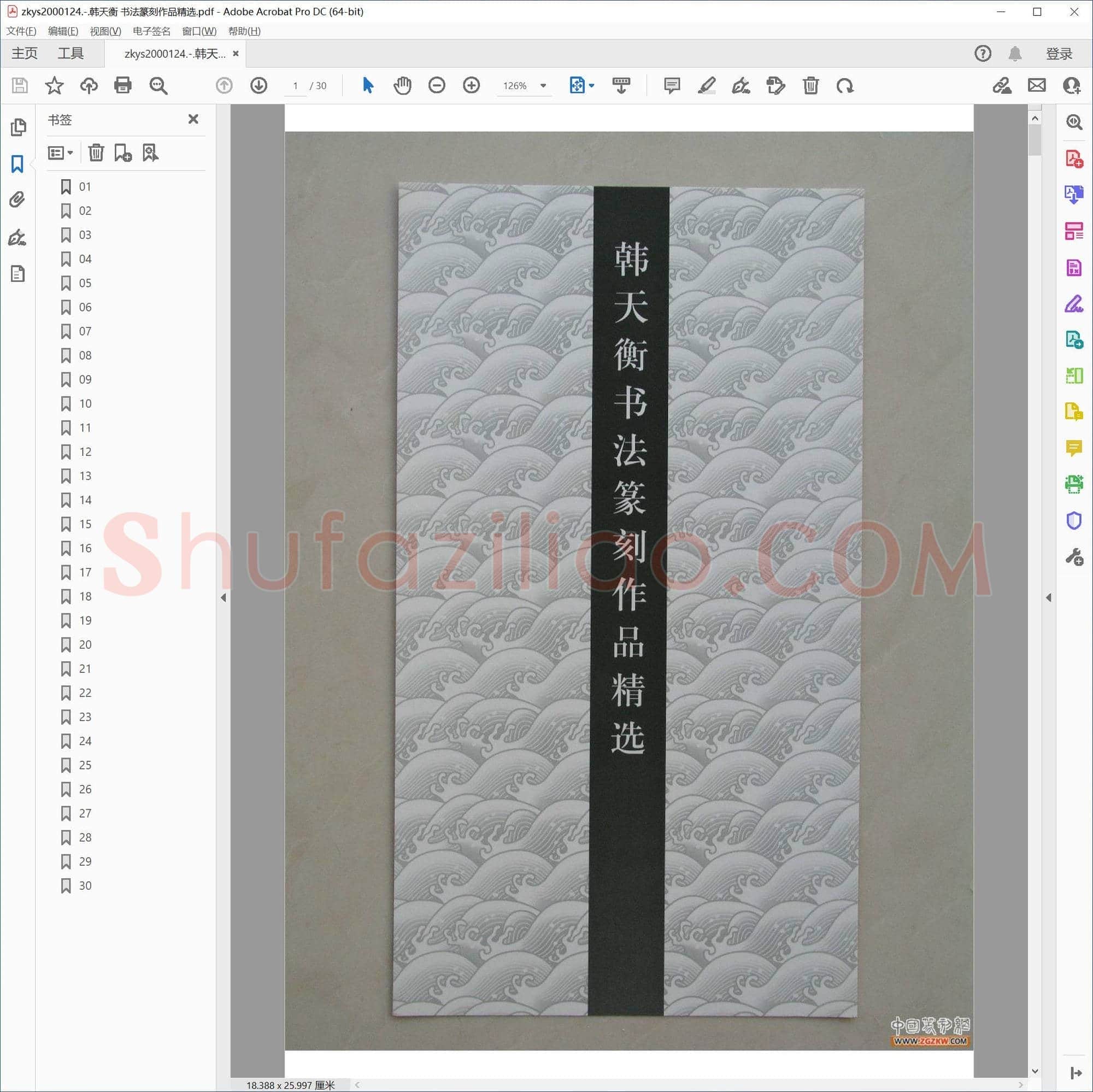Collapse the right tools pane arrow
The width and height of the screenshot is (1093, 1092).
1048,597
